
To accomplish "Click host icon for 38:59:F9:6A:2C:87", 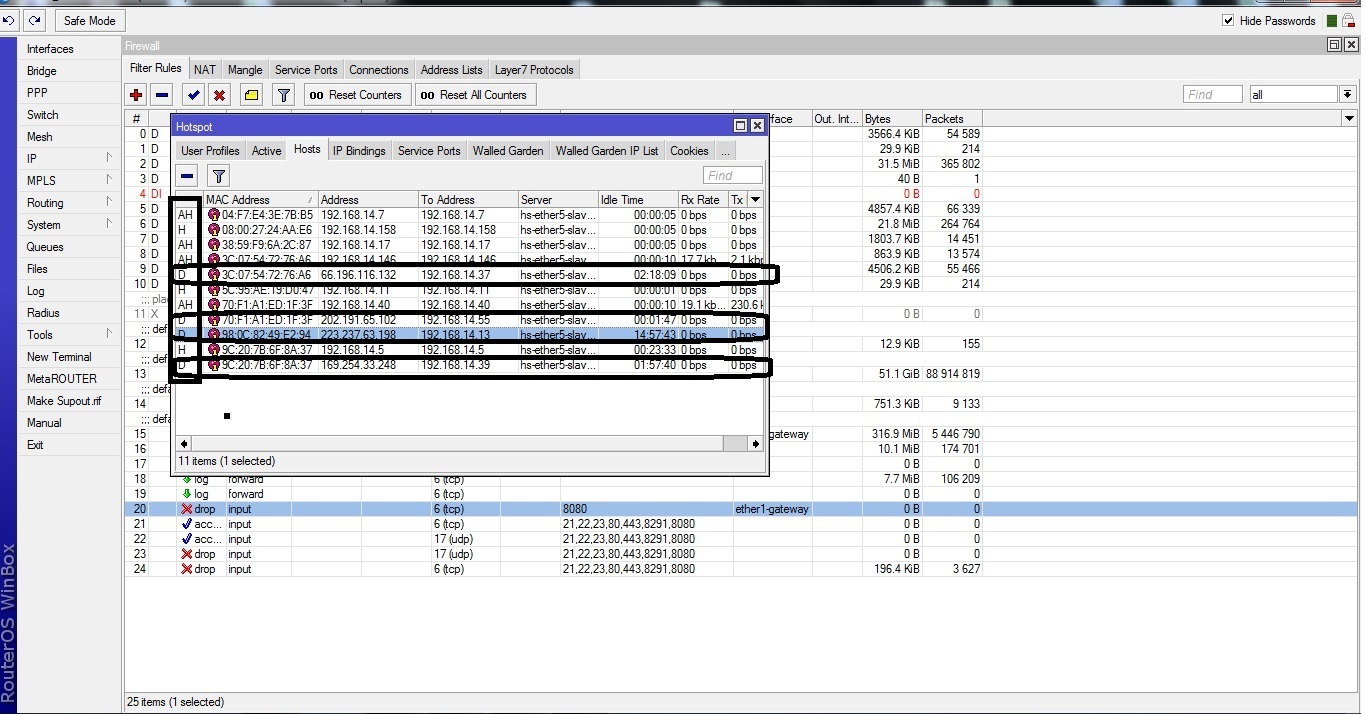I will coord(213,245).
